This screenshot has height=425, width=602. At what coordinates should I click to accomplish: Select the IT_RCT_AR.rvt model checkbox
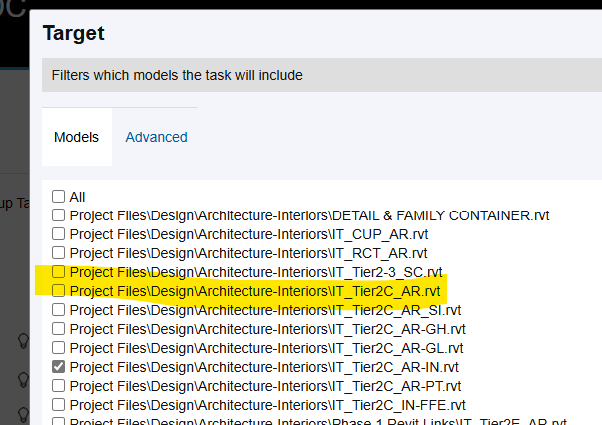click(59, 253)
